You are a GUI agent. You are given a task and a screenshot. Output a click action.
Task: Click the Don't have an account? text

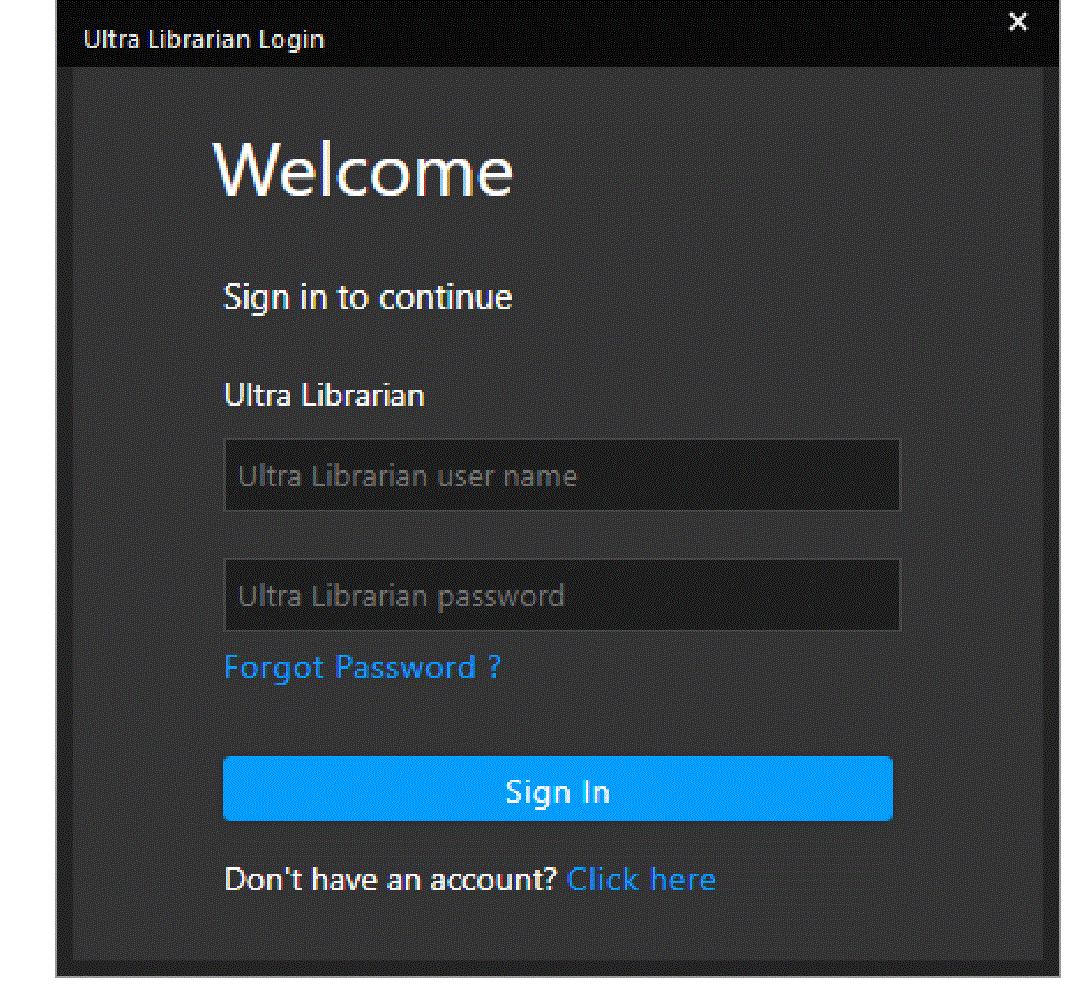click(x=391, y=880)
